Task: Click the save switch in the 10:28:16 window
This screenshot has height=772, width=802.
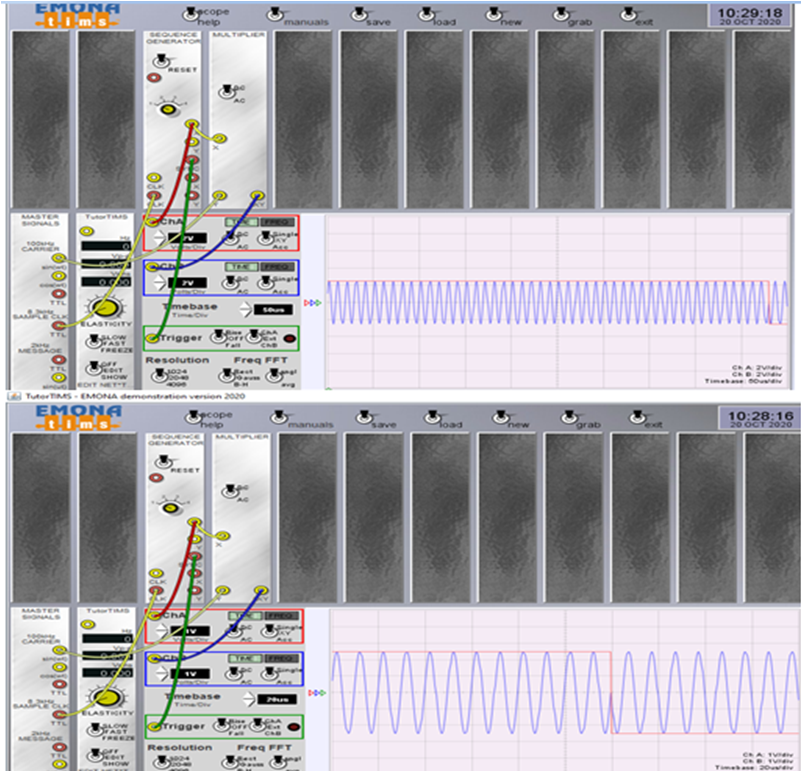Action: [364, 417]
